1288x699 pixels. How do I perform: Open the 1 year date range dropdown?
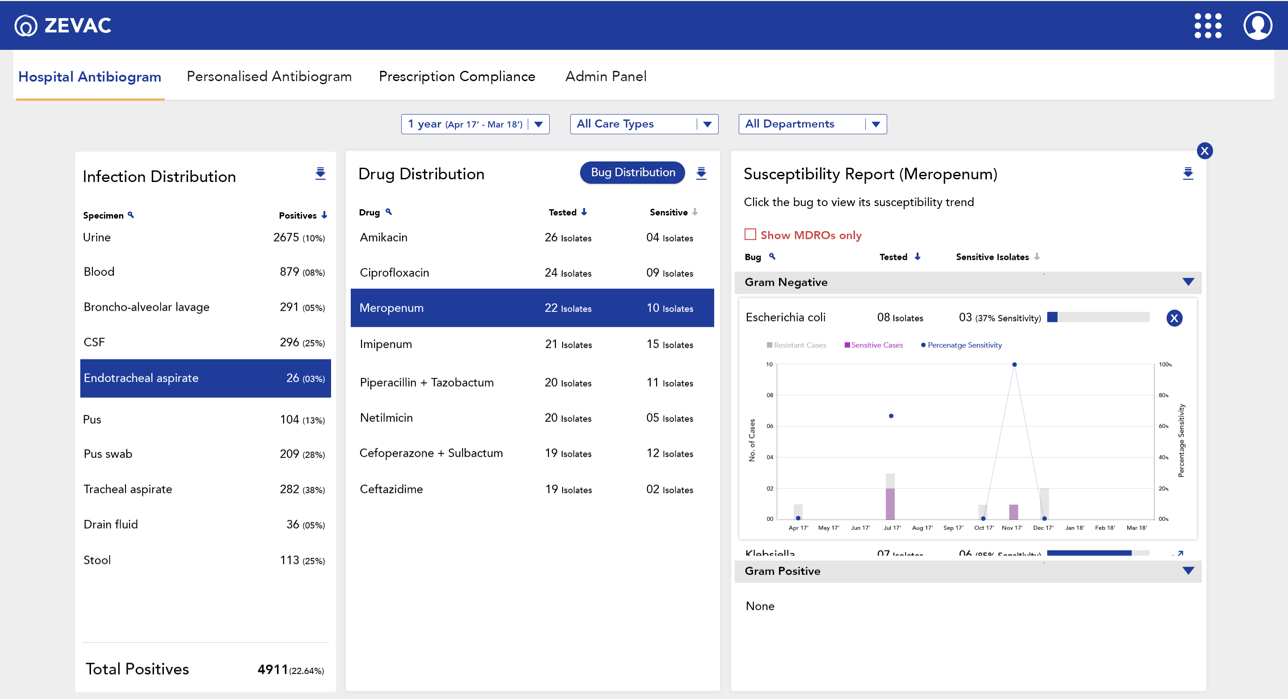(475, 124)
